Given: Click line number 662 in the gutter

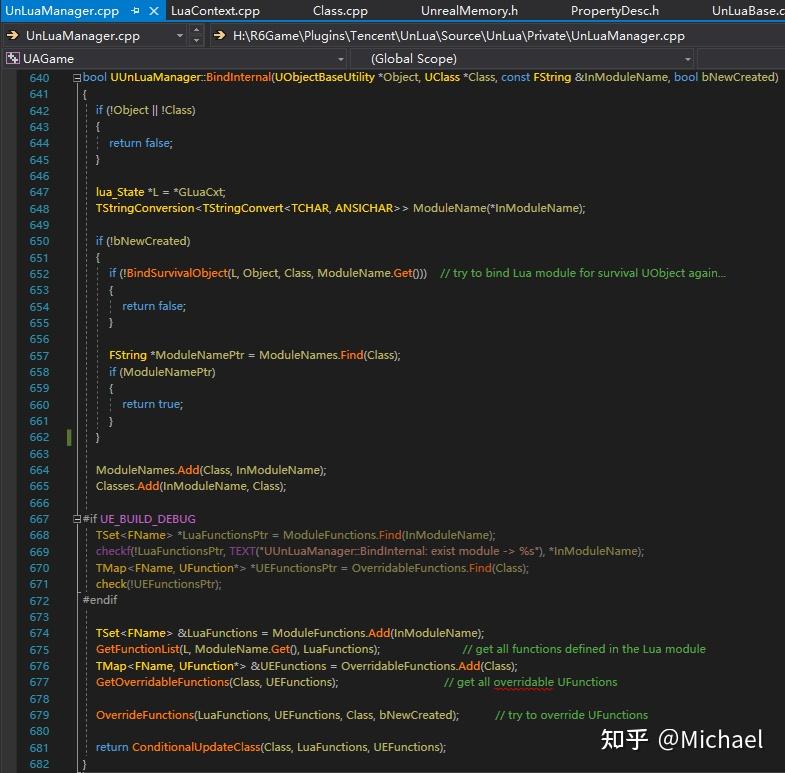Looking at the screenshot, I should [39, 437].
